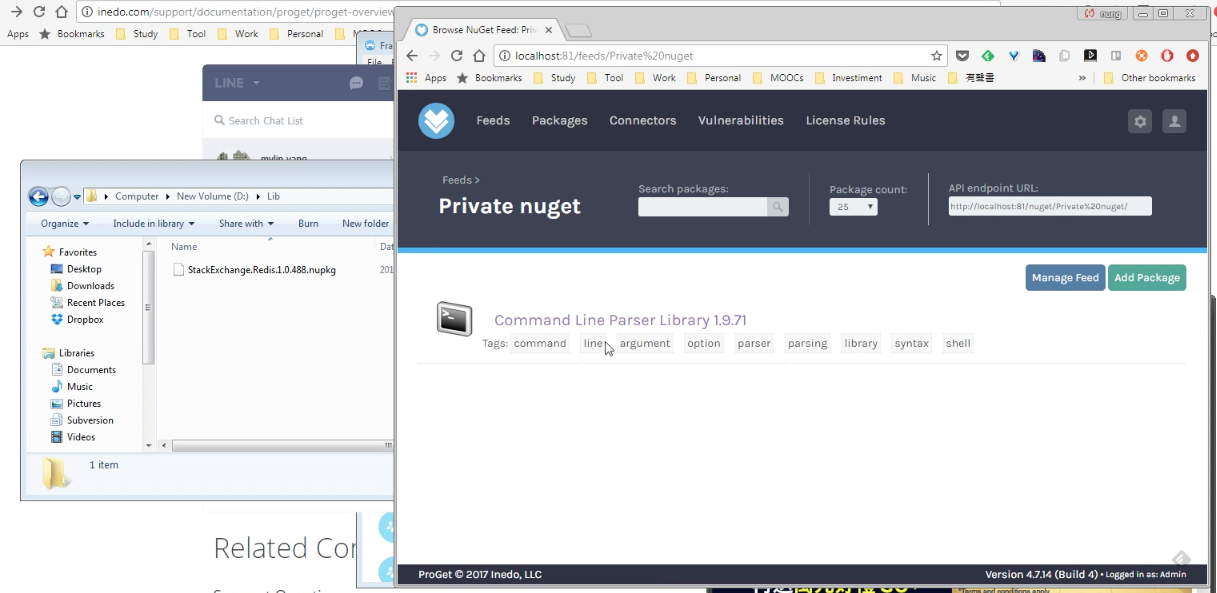Screen dimensions: 1217x593
Task: Bookmark the localhost page with the star icon
Action: tap(937, 56)
